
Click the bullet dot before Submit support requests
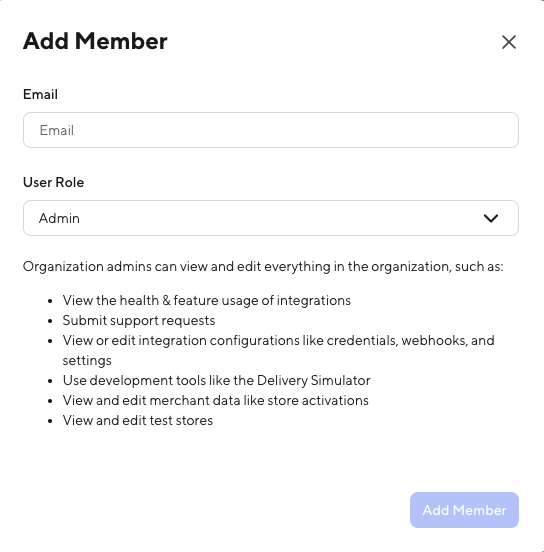pyautogui.click(x=50, y=321)
